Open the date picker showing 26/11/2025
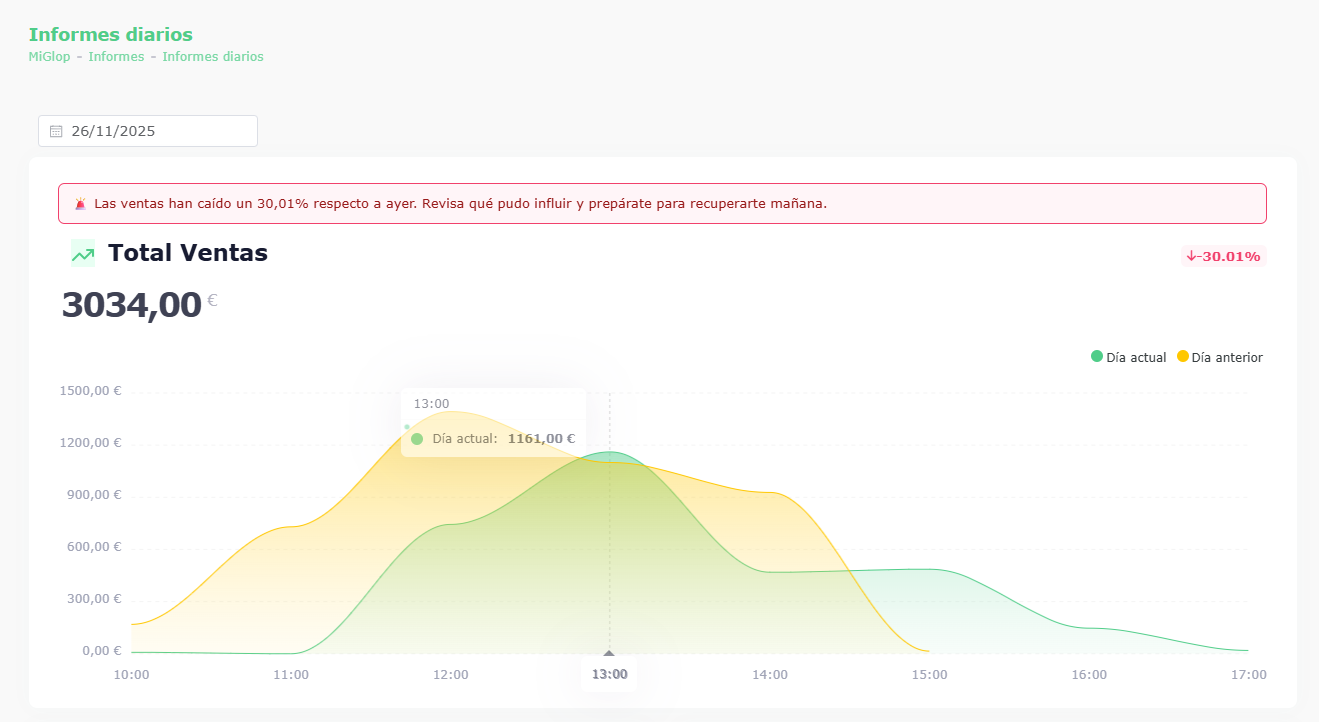1319x722 pixels. pos(148,131)
